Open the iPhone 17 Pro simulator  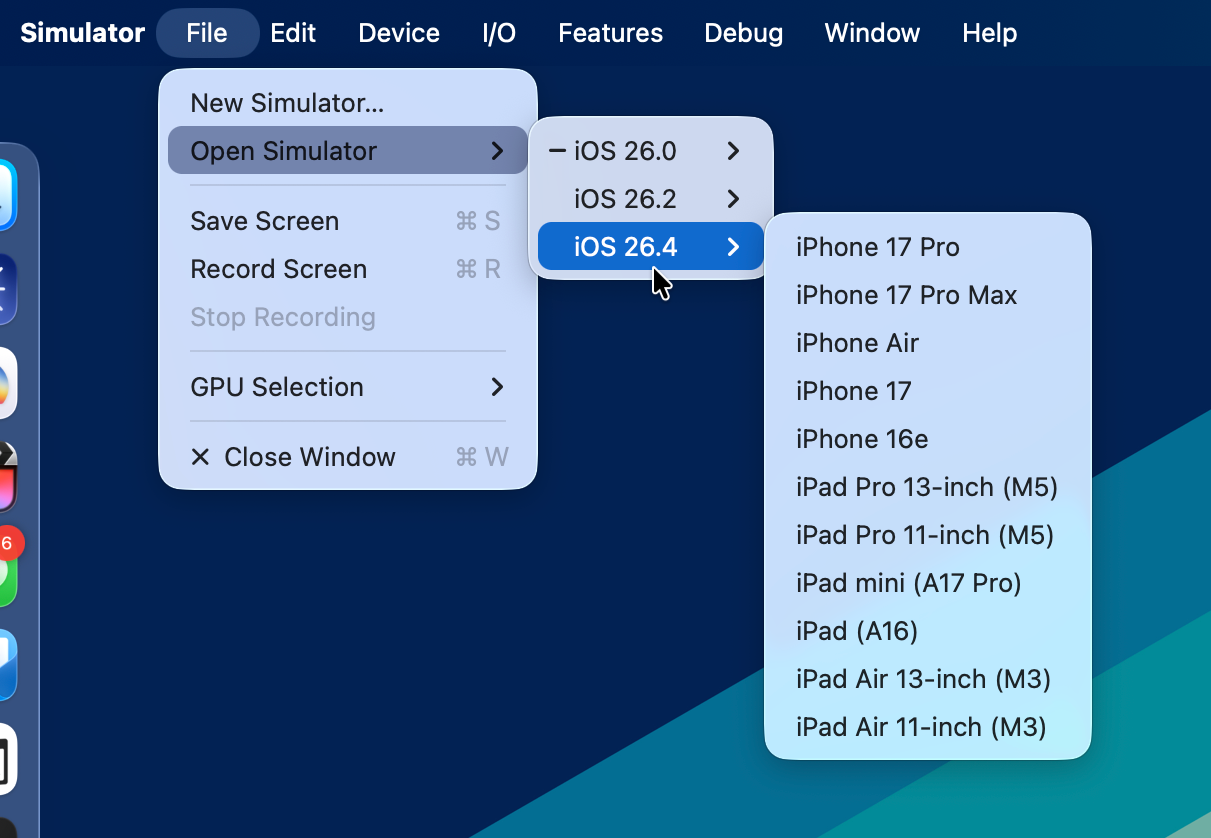(x=877, y=247)
